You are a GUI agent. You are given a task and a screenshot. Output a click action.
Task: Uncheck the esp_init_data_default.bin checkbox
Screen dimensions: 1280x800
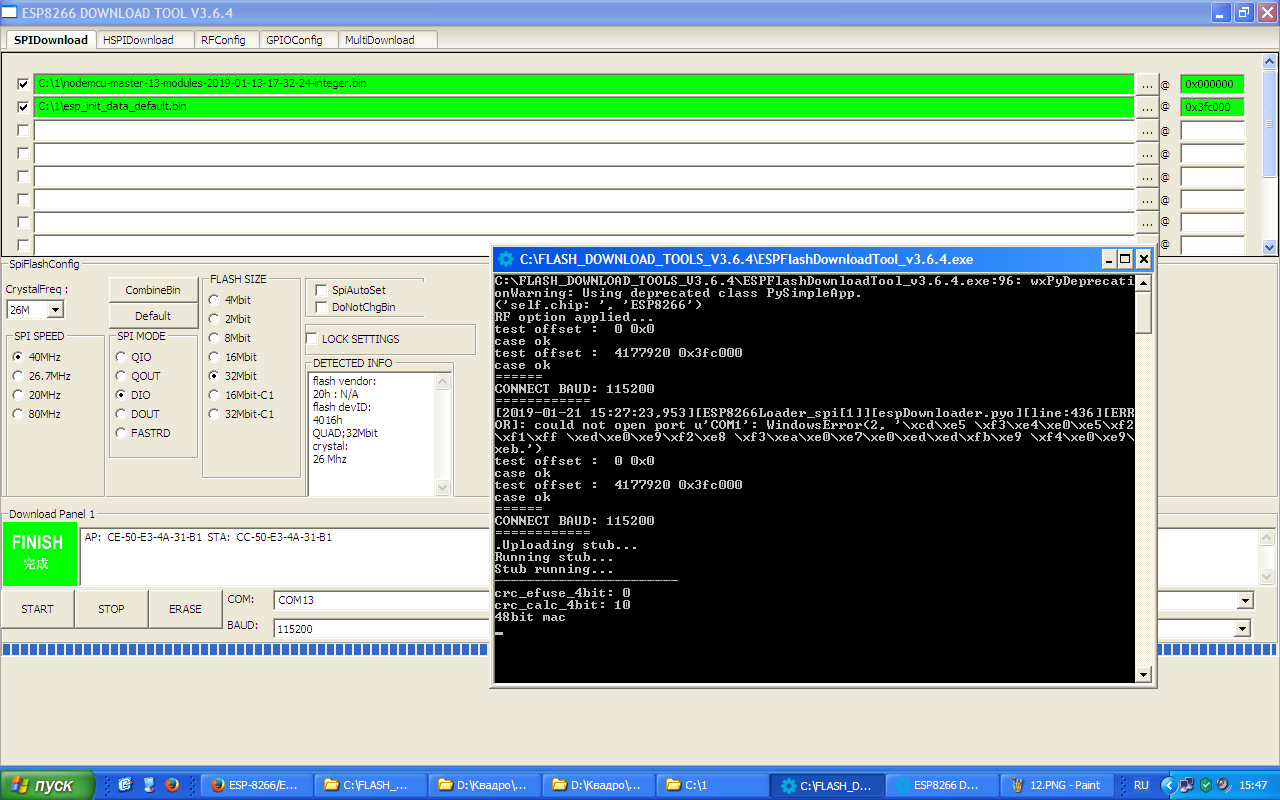click(23, 107)
